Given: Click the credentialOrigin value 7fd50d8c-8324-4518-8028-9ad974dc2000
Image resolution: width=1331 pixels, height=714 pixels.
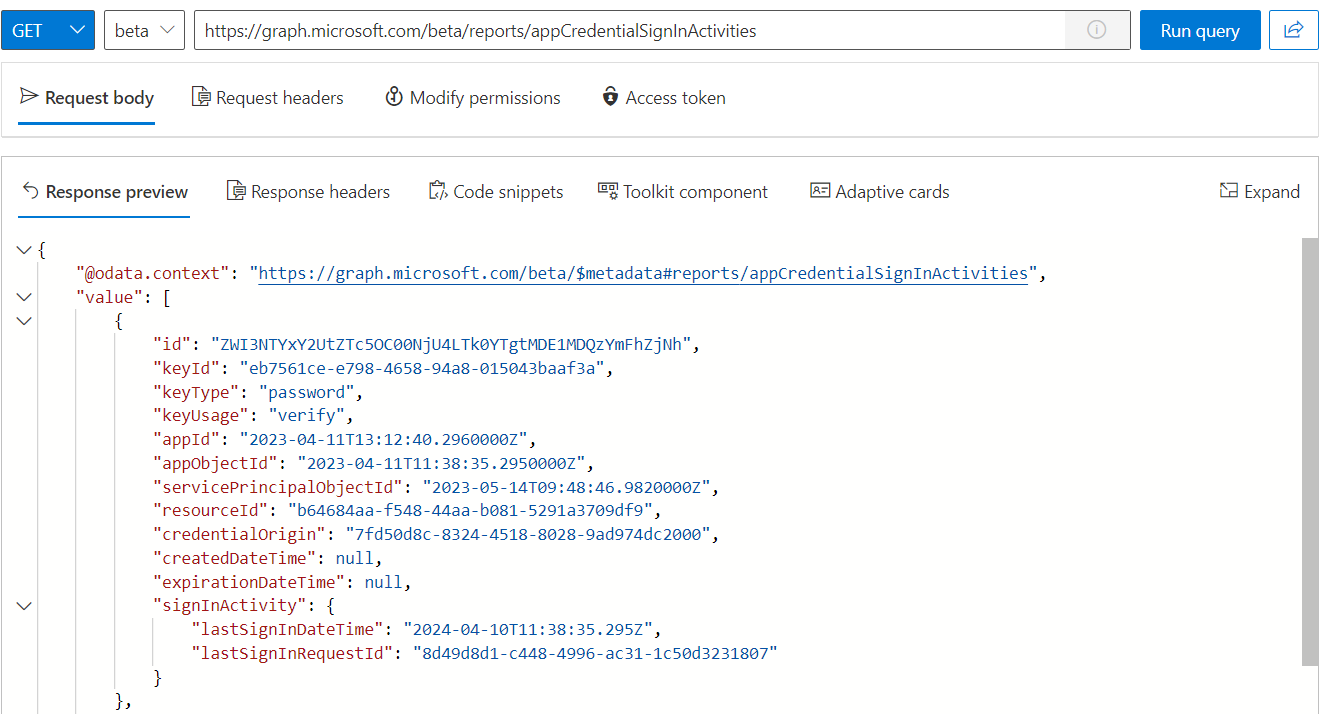Looking at the screenshot, I should pos(530,535).
